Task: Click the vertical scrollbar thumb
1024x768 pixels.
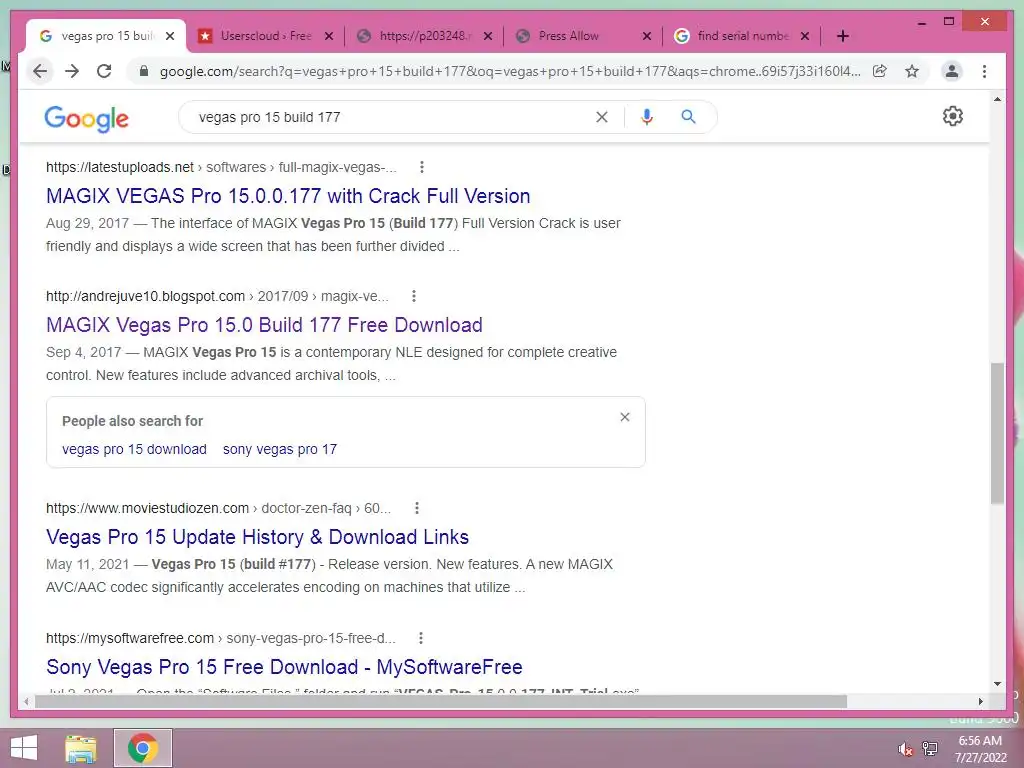Action: (997, 433)
